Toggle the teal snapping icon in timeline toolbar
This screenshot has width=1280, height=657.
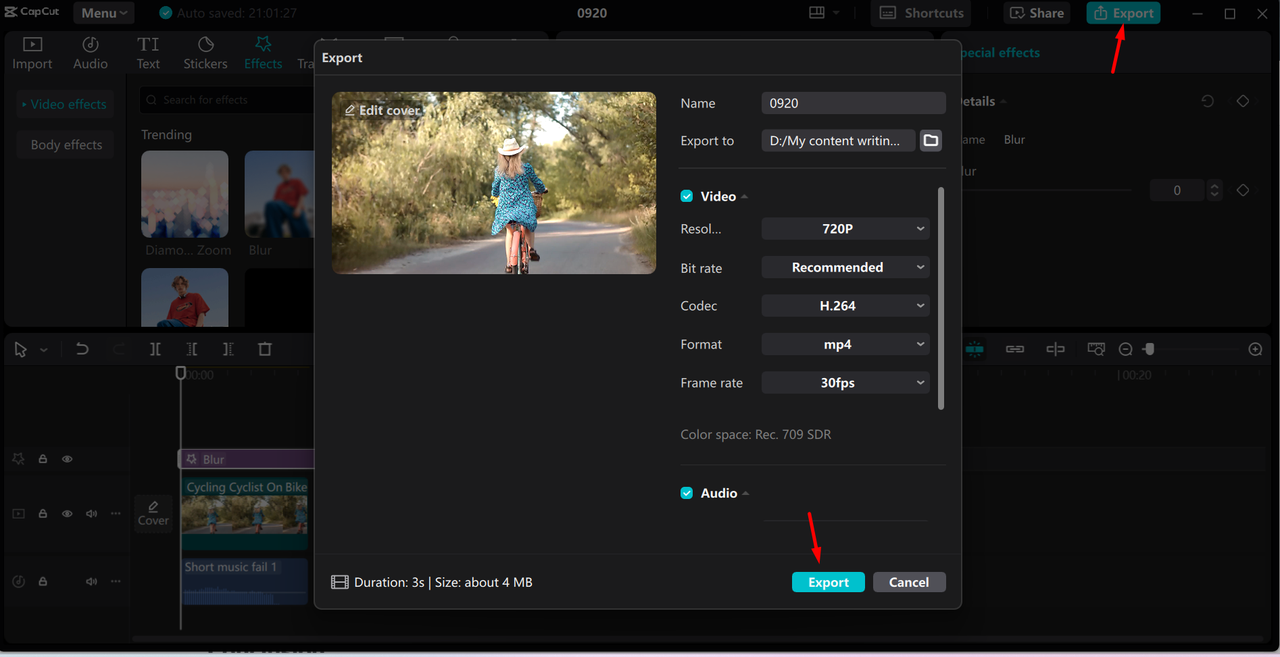click(x=974, y=349)
